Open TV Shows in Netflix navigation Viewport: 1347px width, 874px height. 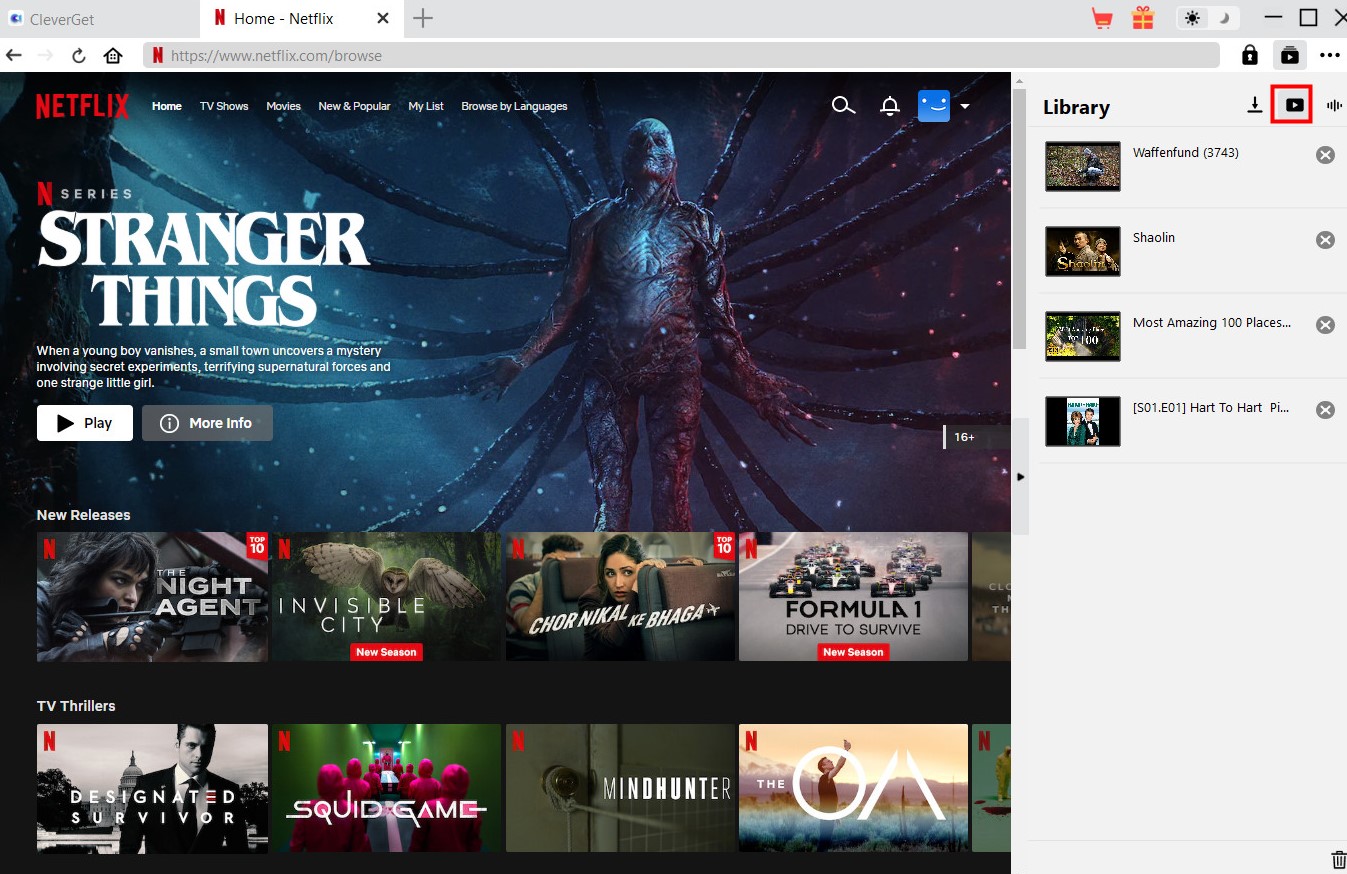[224, 106]
